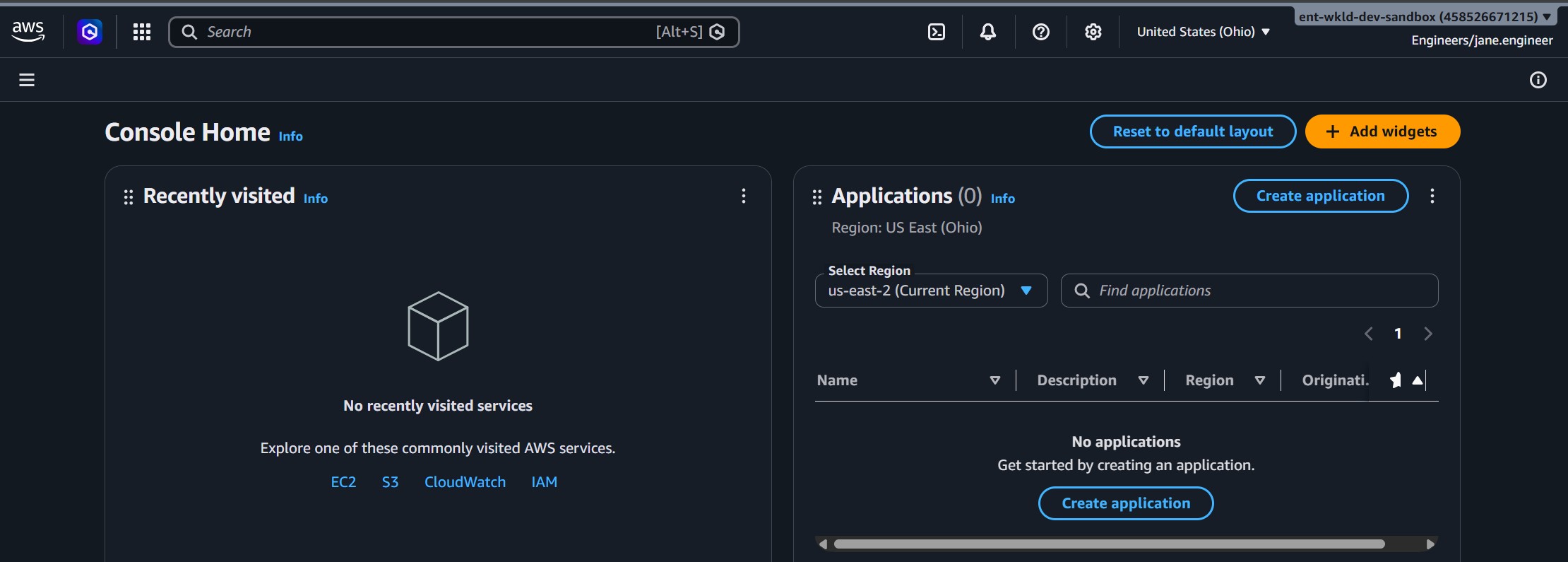The image size is (1568, 562).
Task: Open the ent-wkld-dev-sandbox account dropdown
Action: click(1425, 16)
